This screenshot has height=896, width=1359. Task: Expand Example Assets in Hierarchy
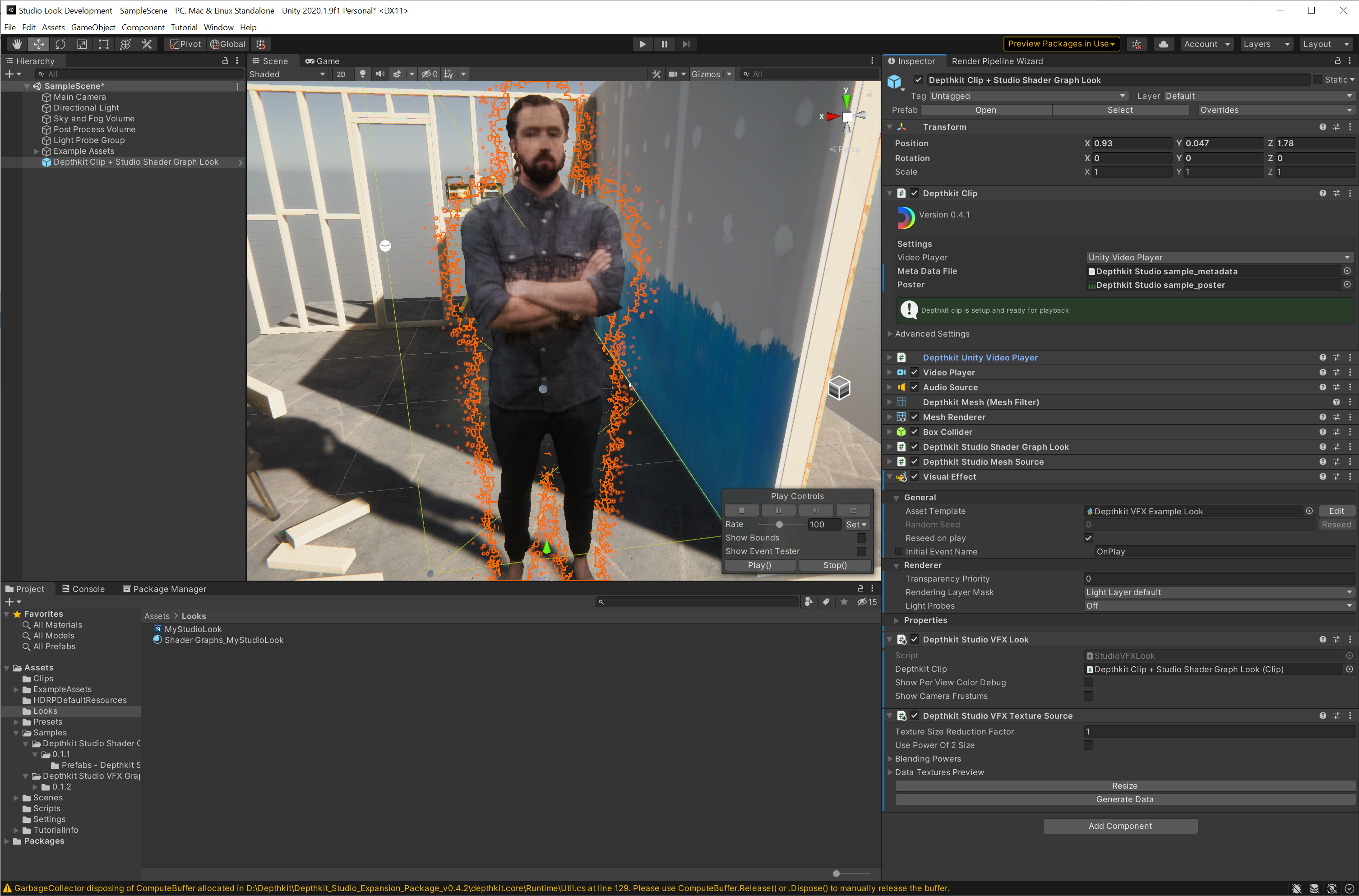click(x=37, y=152)
